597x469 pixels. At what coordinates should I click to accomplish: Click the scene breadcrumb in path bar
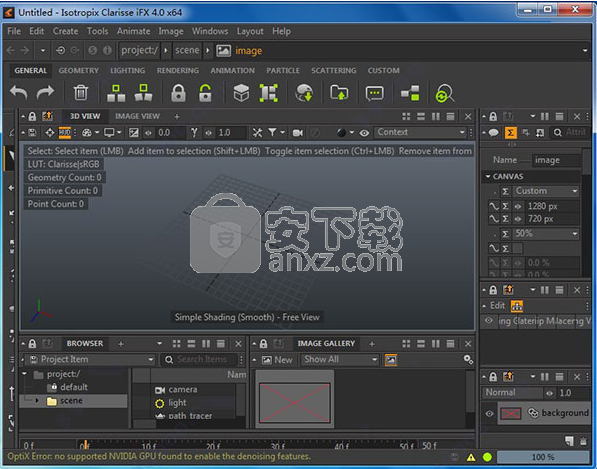[187, 50]
